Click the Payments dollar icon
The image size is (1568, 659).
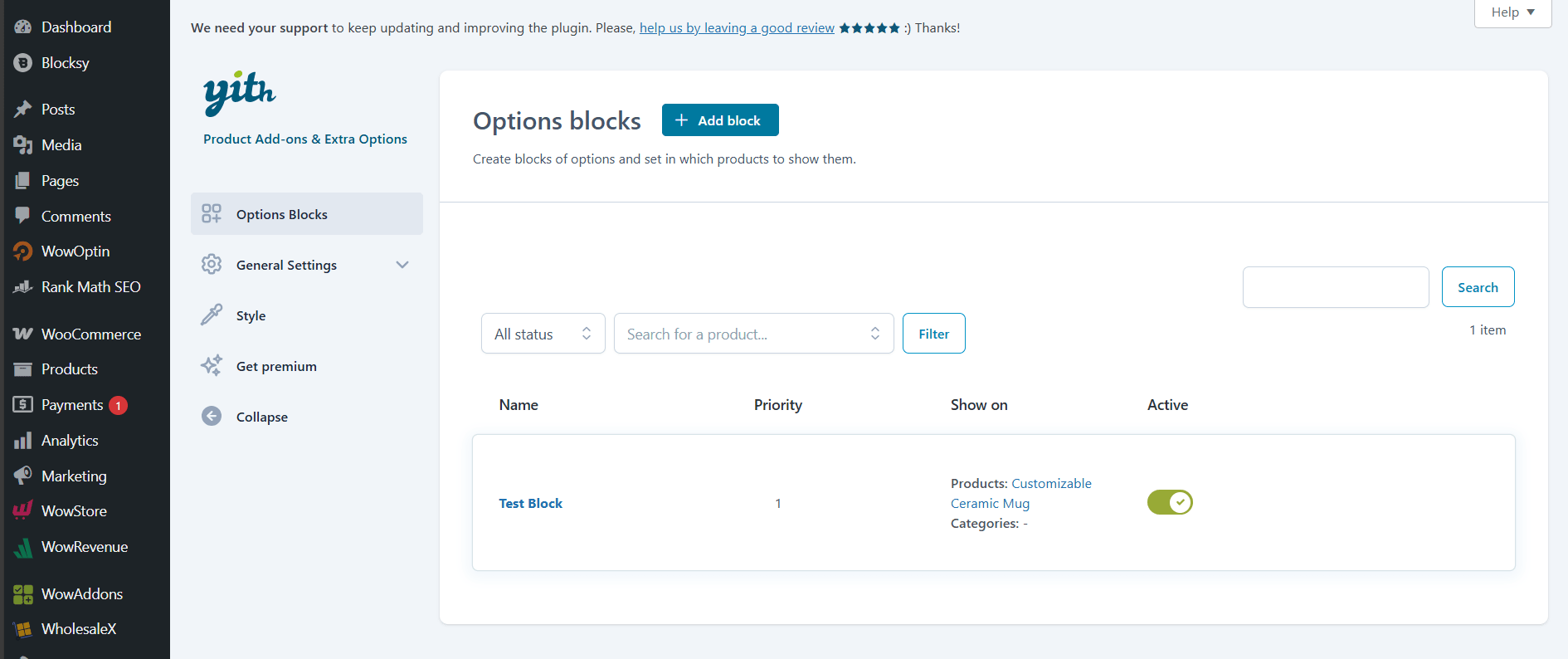pos(22,404)
